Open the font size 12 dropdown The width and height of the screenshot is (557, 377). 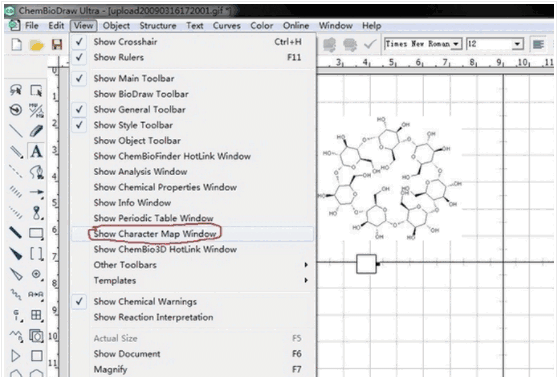click(517, 44)
